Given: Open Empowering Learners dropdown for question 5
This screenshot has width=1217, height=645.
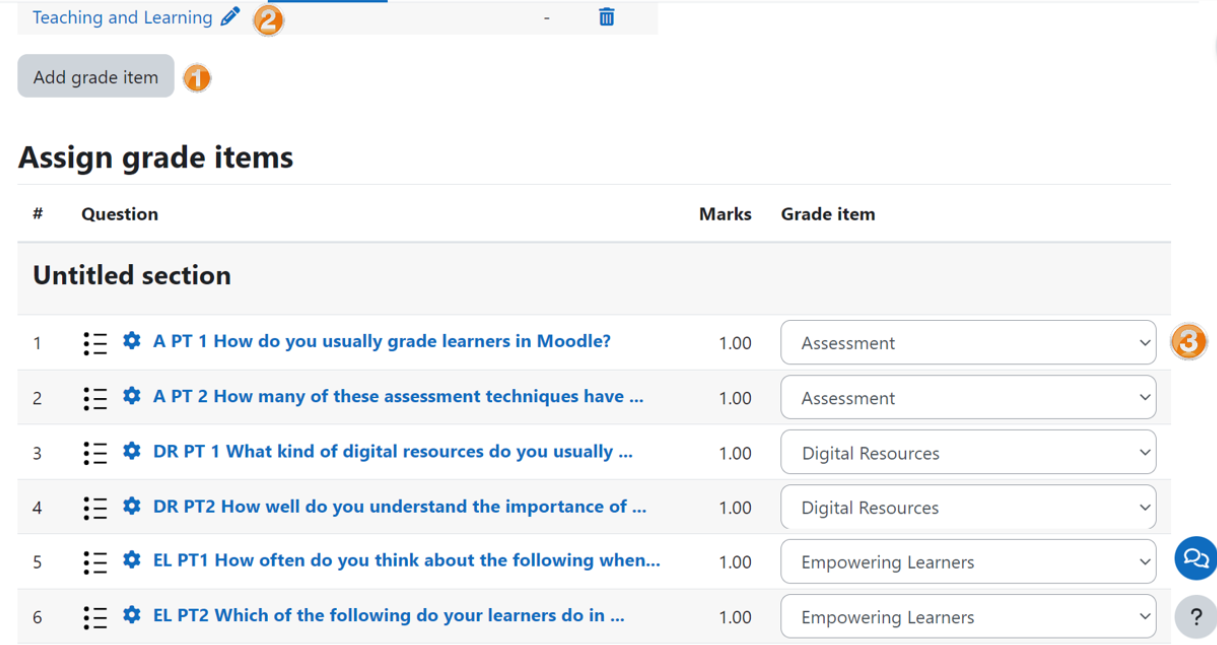Looking at the screenshot, I should pos(967,562).
